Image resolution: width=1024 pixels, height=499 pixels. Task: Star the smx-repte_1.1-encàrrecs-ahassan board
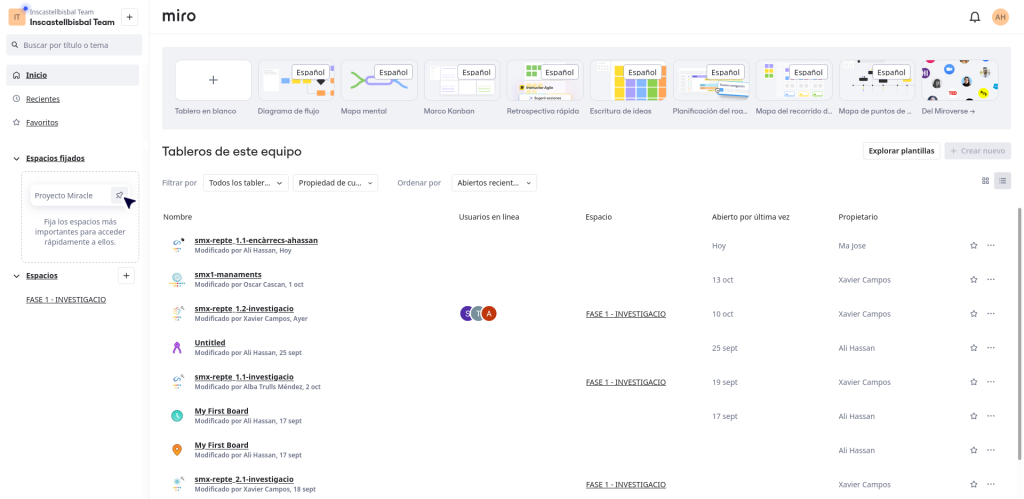click(973, 246)
